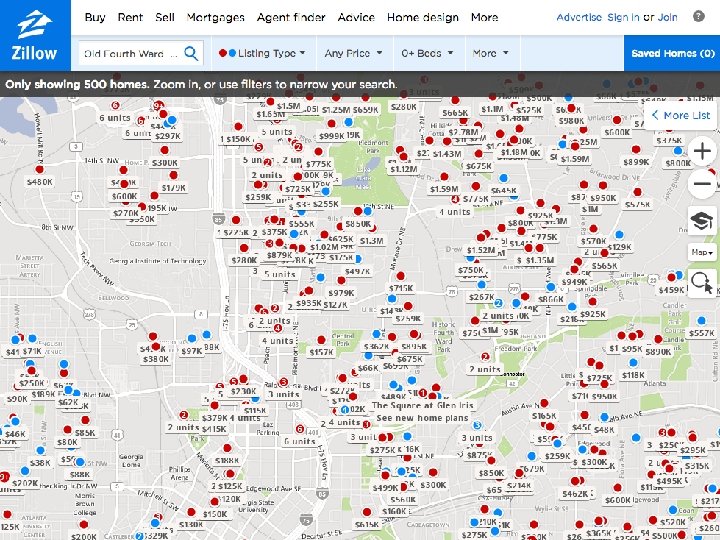Image resolution: width=720 pixels, height=540 pixels.
Task: Open the Sell menu
Action: click(x=164, y=17)
